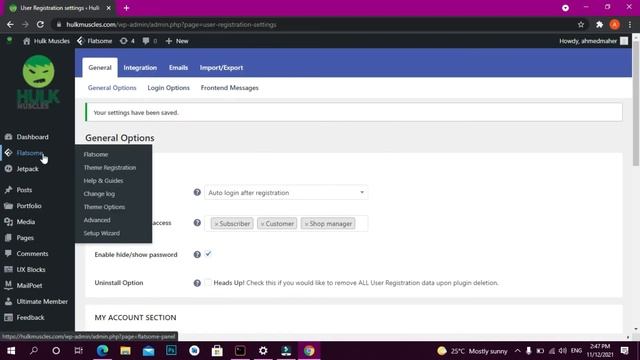Open the Chrome profile avatar
Viewport: 640px width, 360px height.
(x=615, y=24)
